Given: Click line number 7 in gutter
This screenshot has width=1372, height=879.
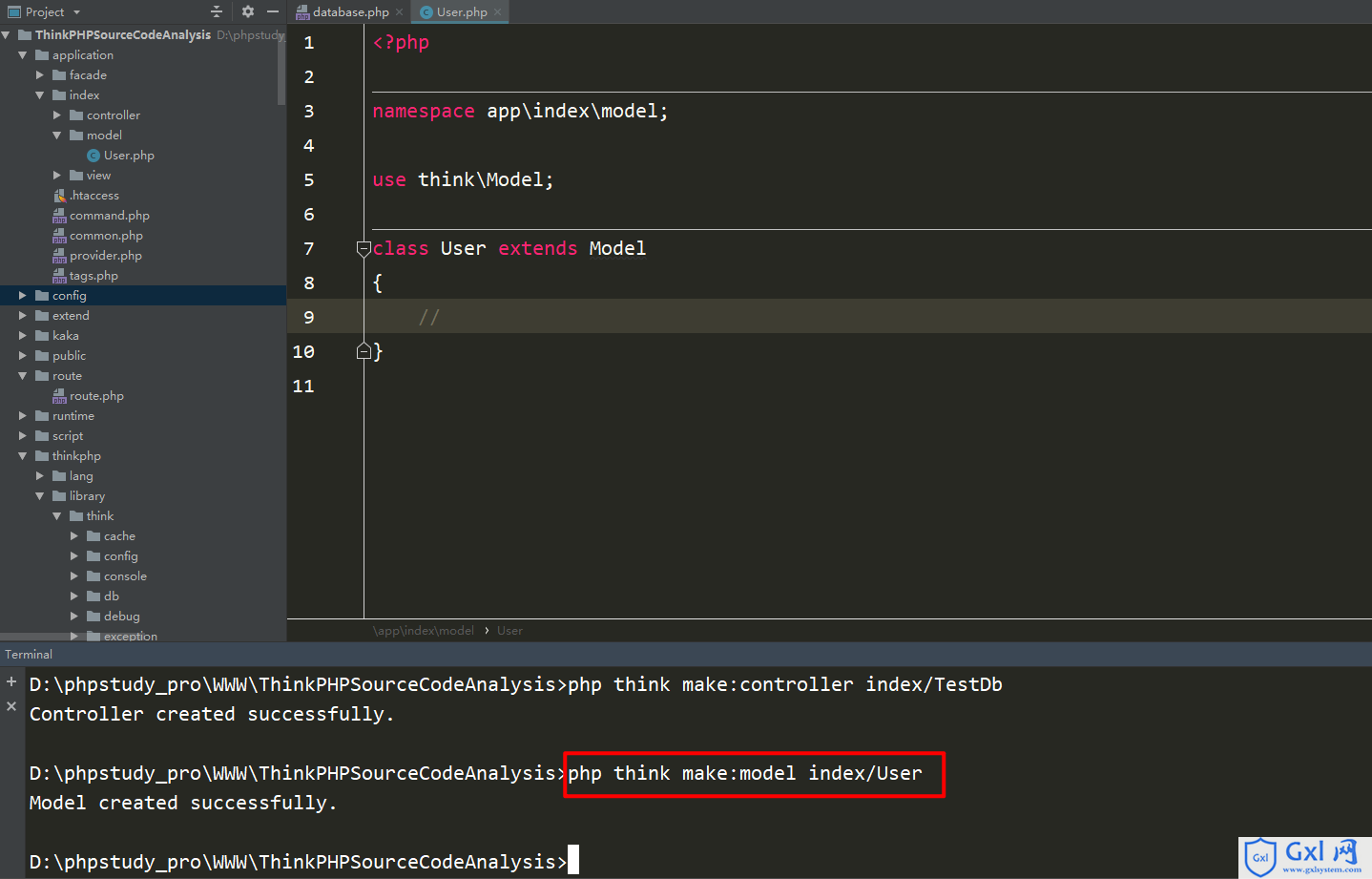Looking at the screenshot, I should click(x=308, y=249).
